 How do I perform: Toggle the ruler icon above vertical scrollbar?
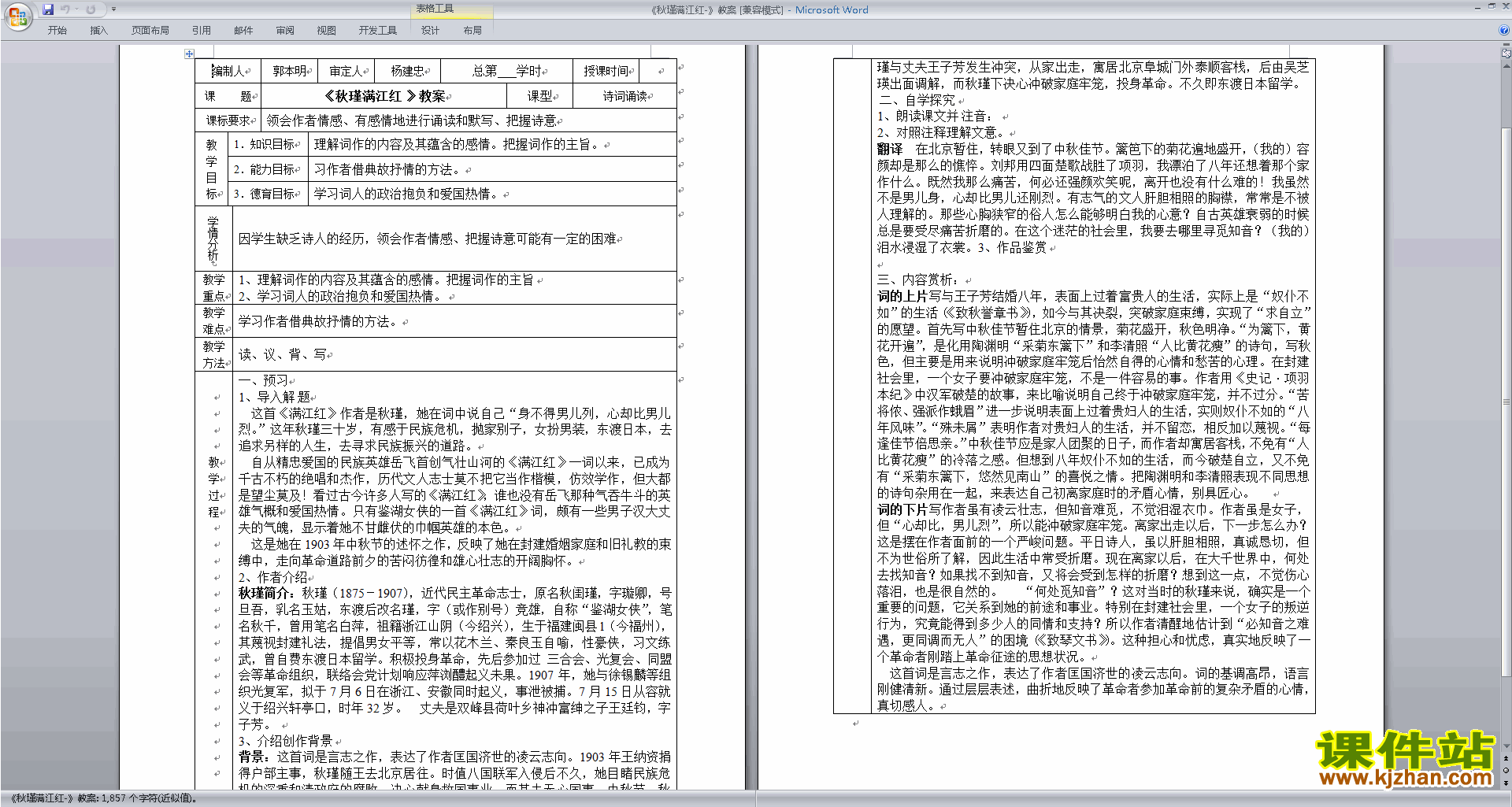click(x=1506, y=54)
